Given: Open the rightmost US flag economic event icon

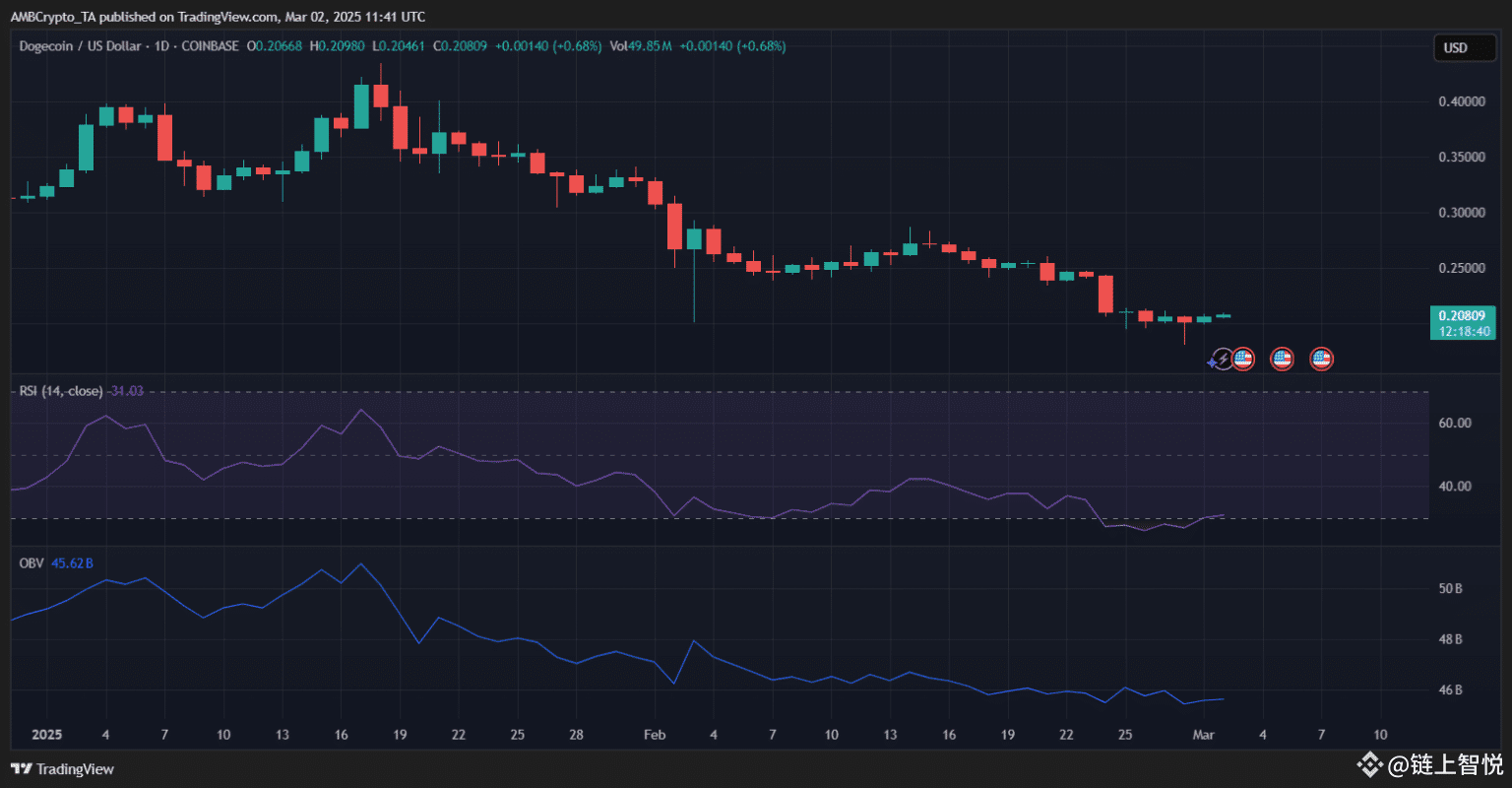Looking at the screenshot, I should click(1321, 359).
